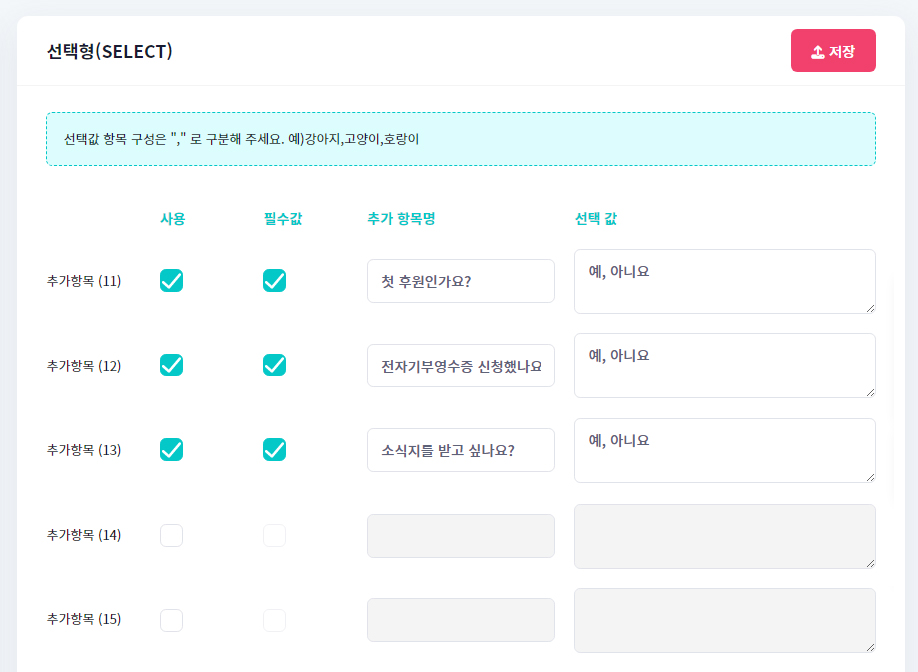Click the empty 선택 값 textarea for 추가항목 (15)
The height and width of the screenshot is (672, 918).
click(724, 620)
